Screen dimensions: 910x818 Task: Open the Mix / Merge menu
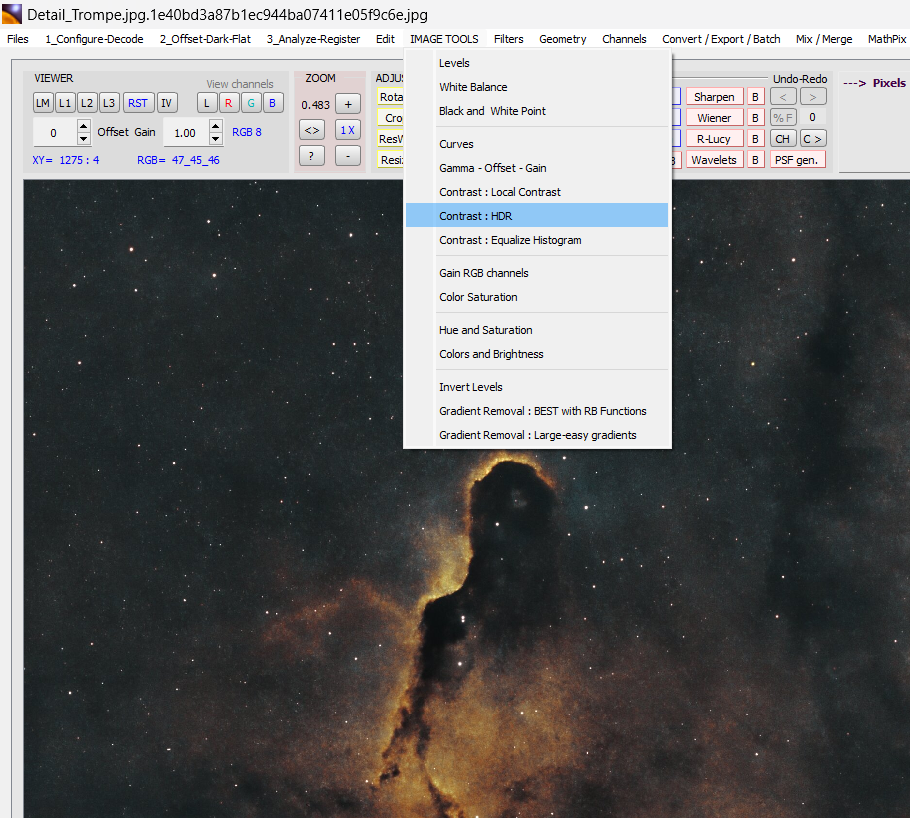(824, 39)
